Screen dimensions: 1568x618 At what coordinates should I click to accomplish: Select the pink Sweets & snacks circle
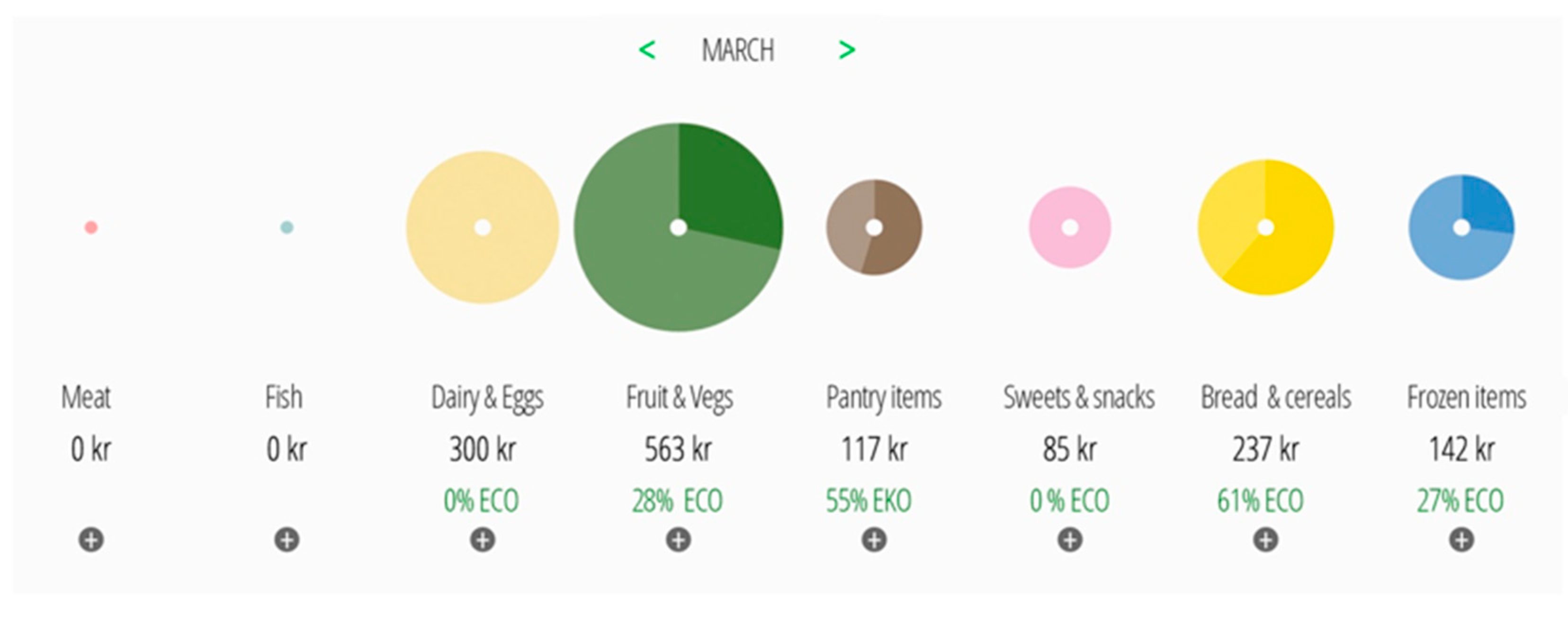point(1069,227)
